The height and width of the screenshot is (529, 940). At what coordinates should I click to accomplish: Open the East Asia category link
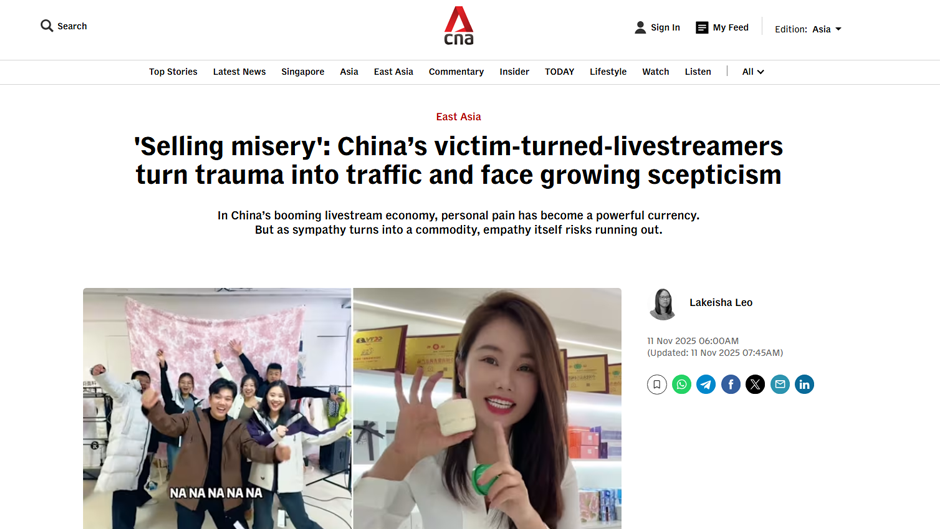point(459,116)
